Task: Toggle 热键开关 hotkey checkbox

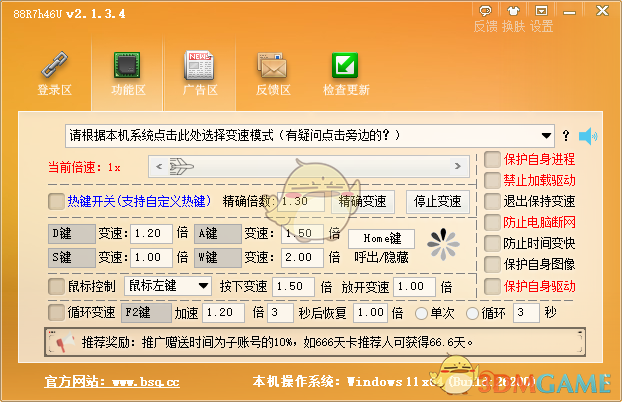Action: tap(56, 201)
